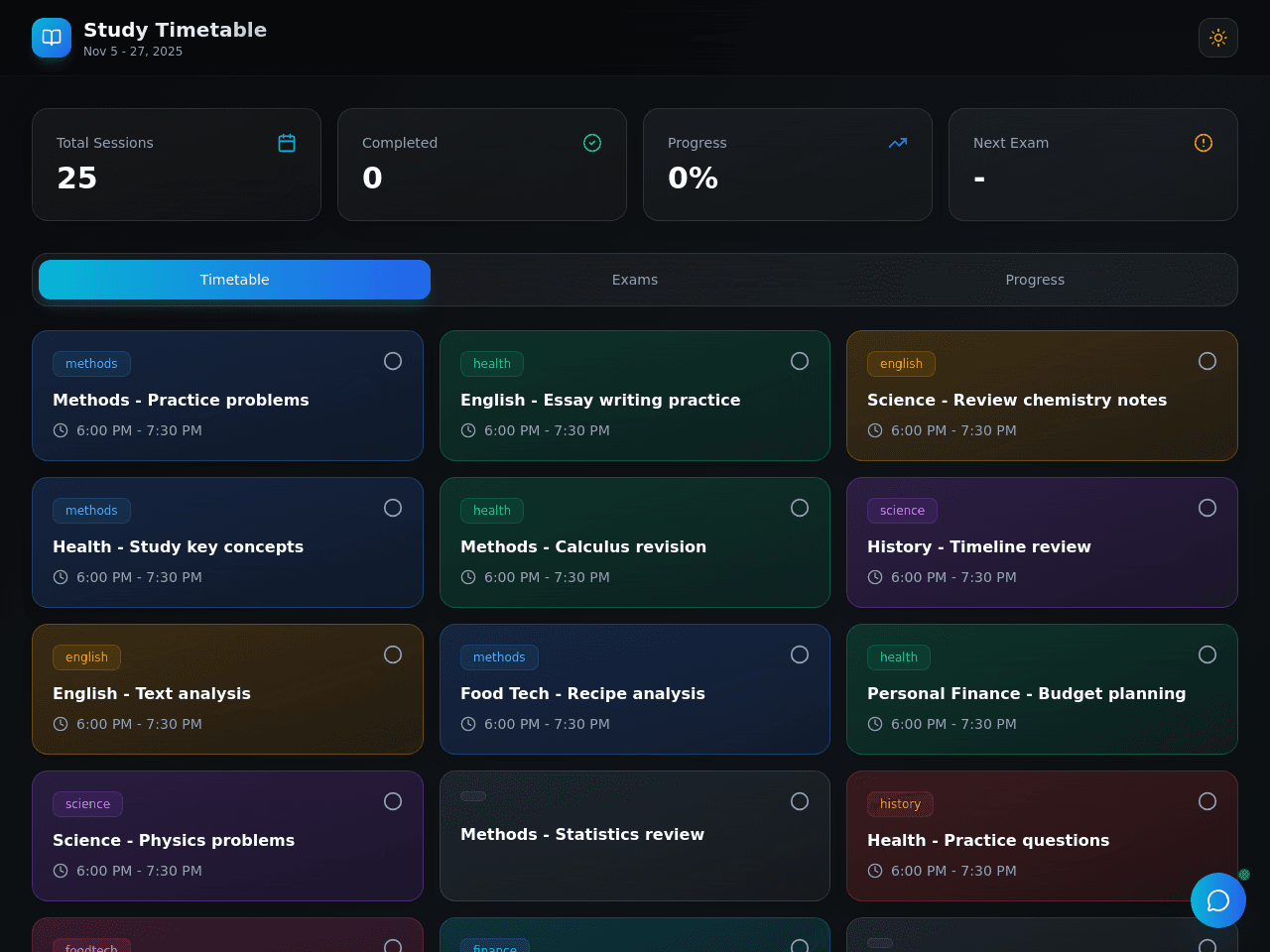Click clock icon on Health - Study key concepts
Viewport: 1270px width, 952px height.
pyautogui.click(x=61, y=577)
